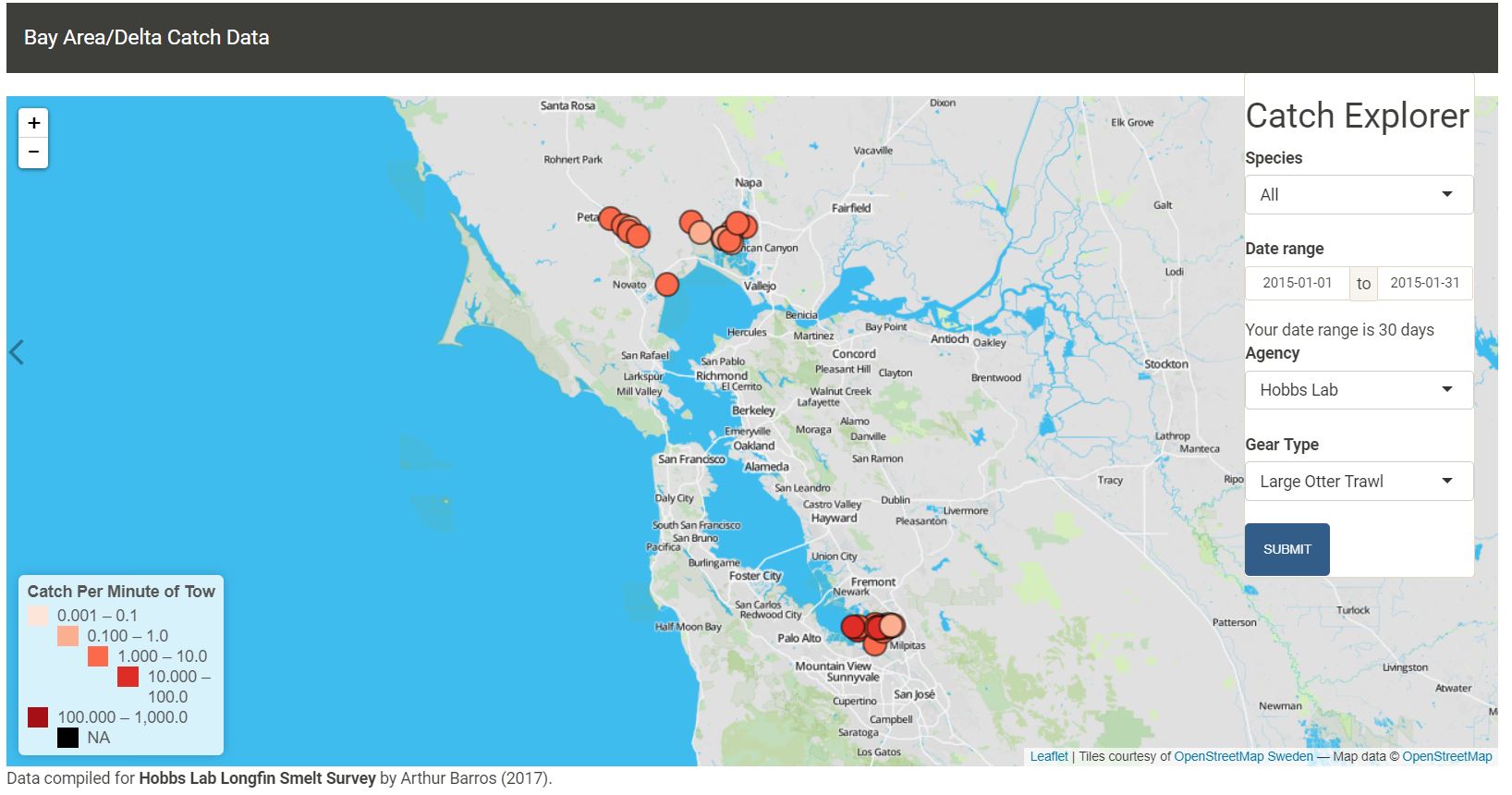Click the Catch Per Minute of Tow legend title
Screen dimensions: 1512x795
[121, 592]
